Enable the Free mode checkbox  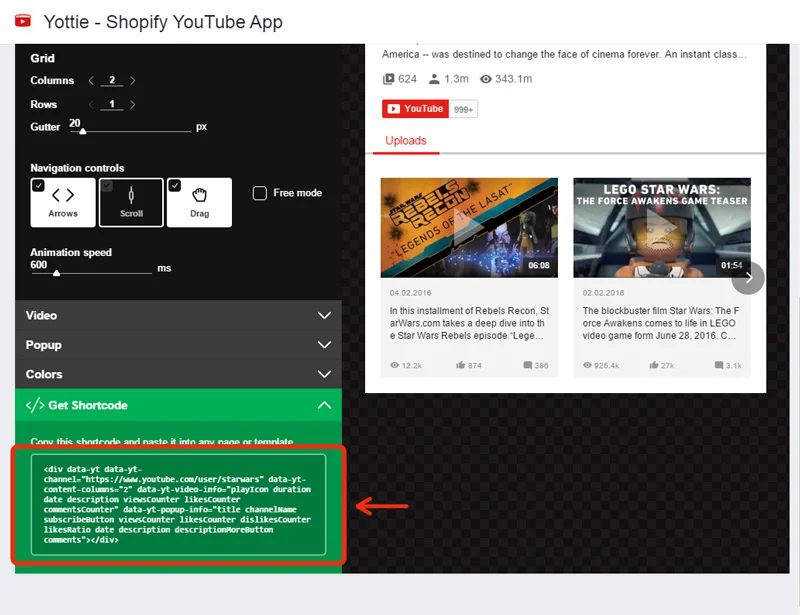click(x=260, y=193)
